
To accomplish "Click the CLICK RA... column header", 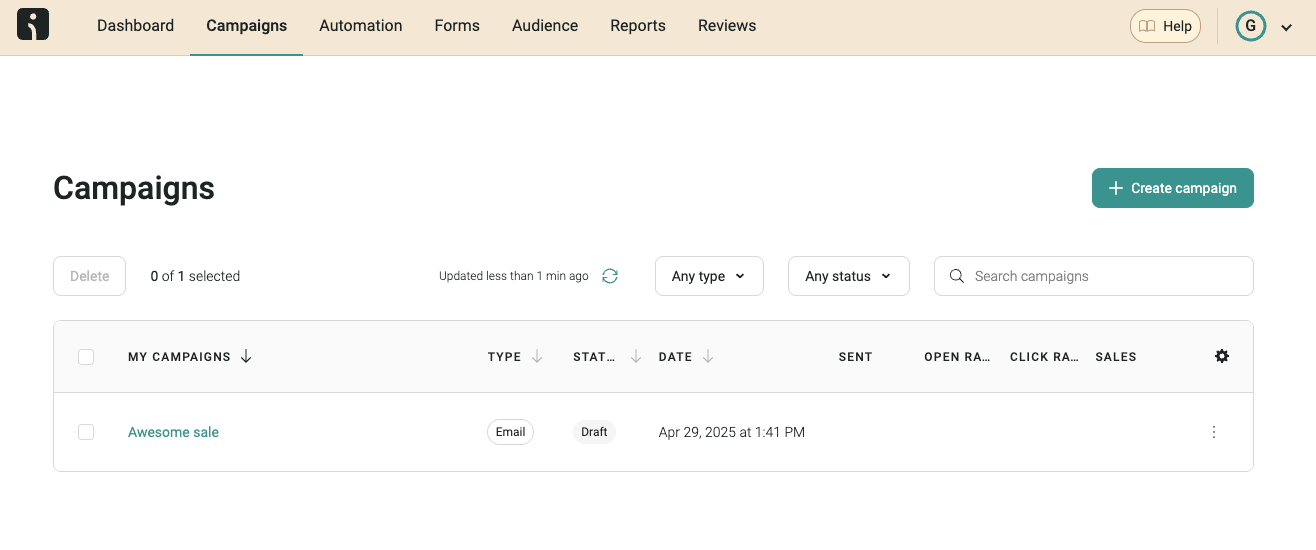I will (x=1044, y=357).
